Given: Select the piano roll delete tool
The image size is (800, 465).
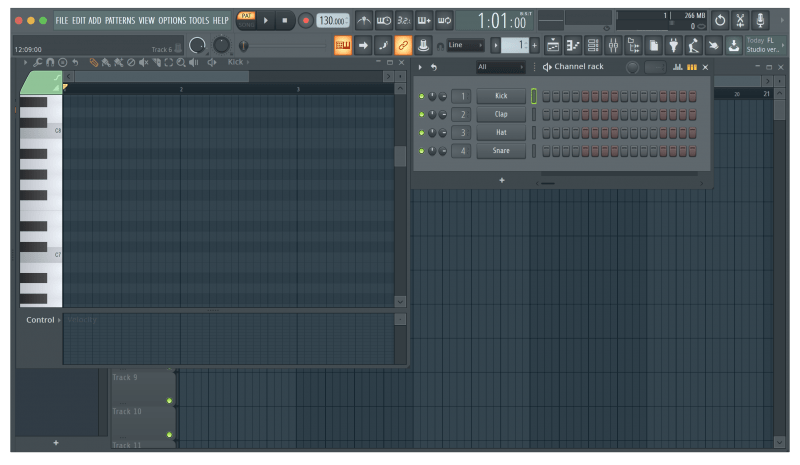Looking at the screenshot, I should (131, 63).
